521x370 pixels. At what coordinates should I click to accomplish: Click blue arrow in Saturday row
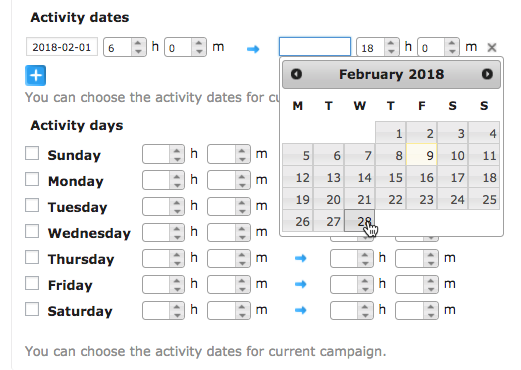[x=301, y=310]
